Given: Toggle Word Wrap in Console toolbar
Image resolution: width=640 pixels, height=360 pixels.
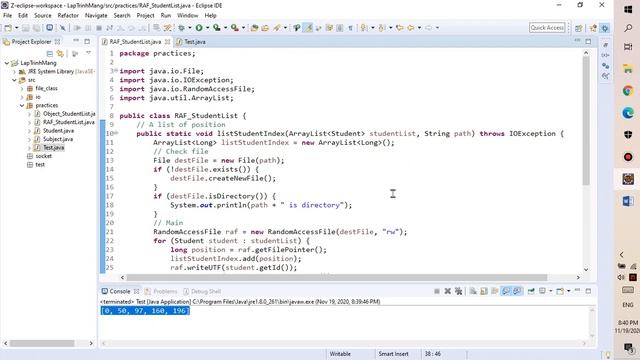Looking at the screenshot, I should tap(495, 291).
